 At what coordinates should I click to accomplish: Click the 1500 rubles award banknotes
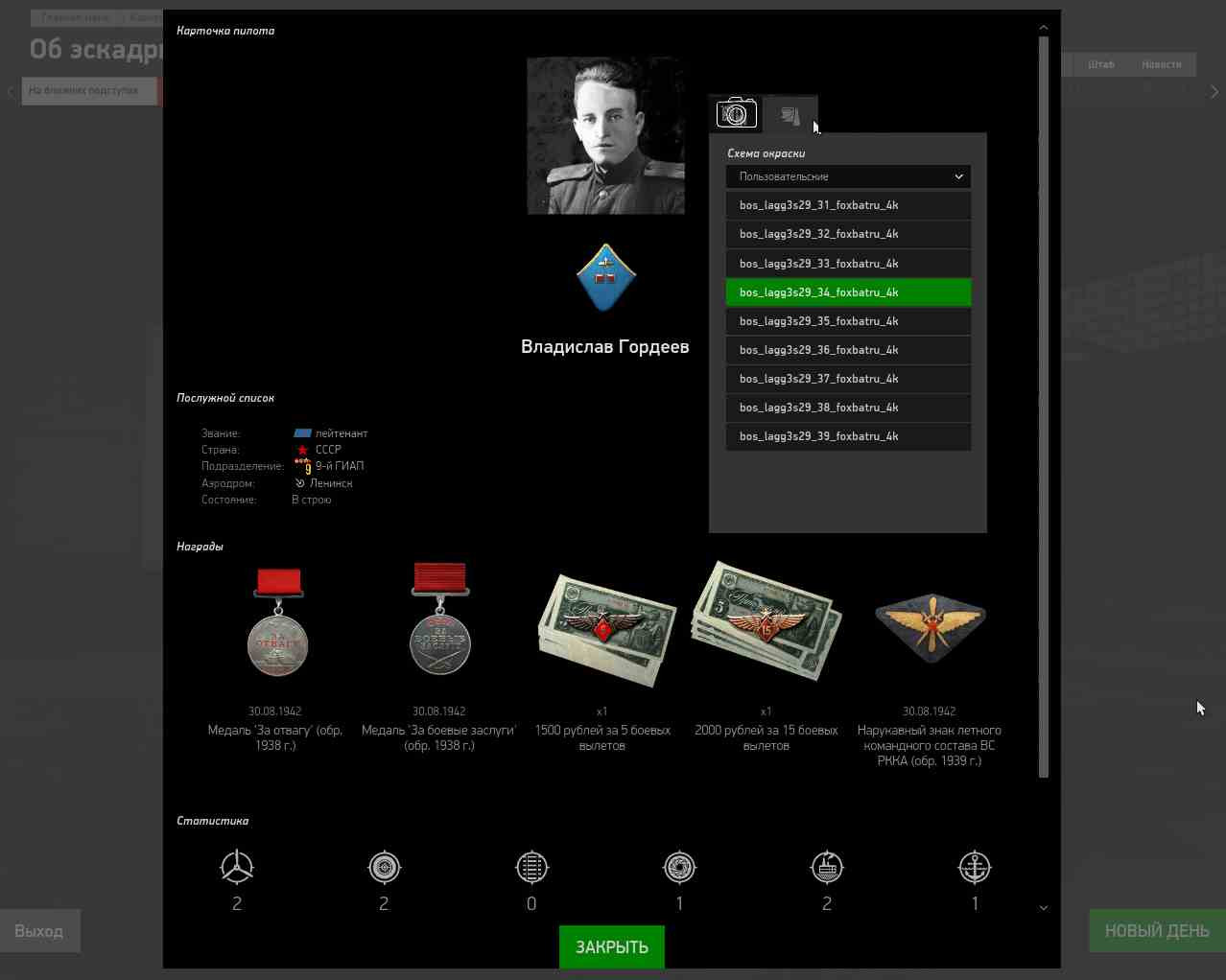[x=605, y=629]
